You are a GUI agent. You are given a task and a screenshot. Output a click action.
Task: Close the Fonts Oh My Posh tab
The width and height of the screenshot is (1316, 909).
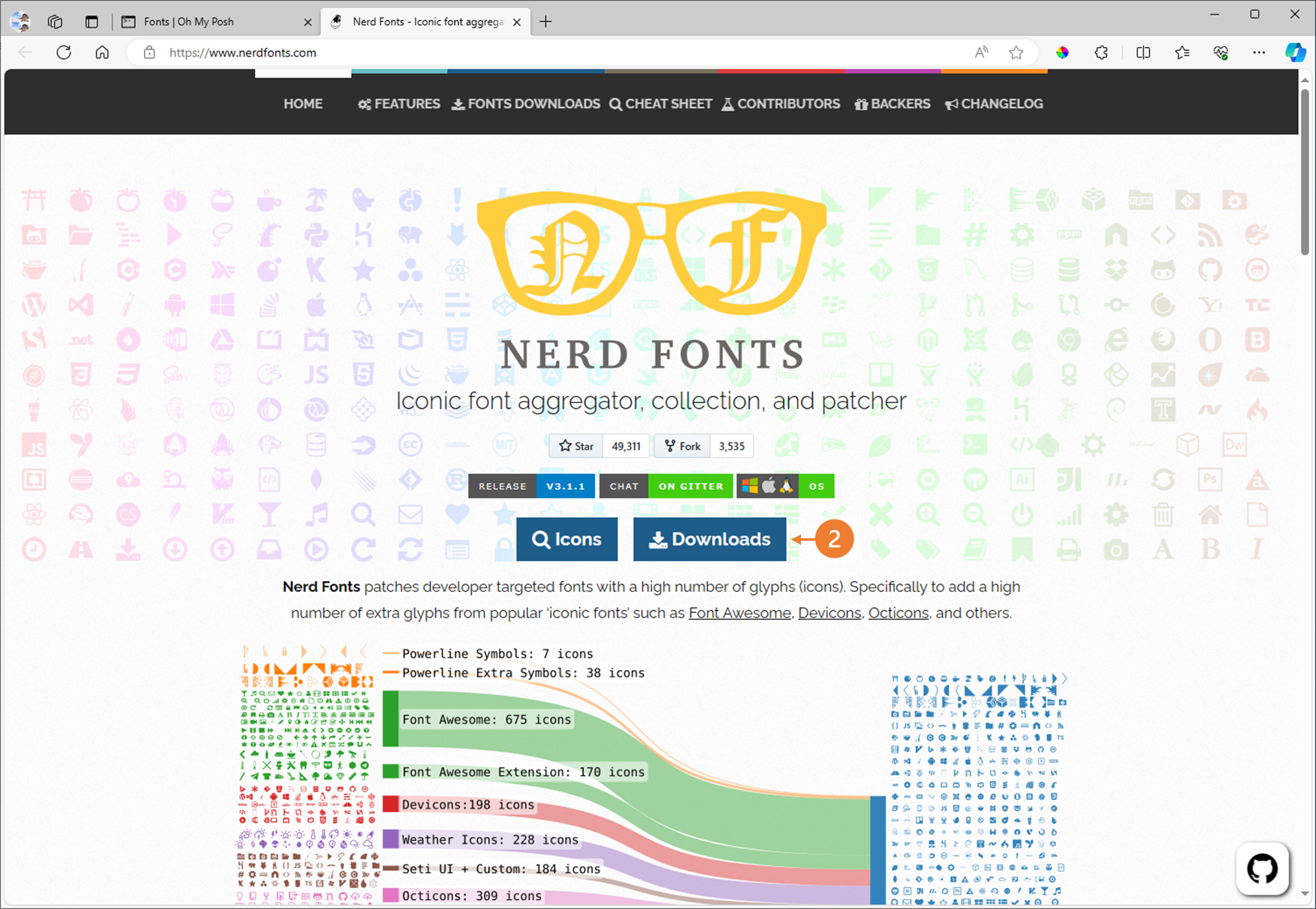[x=308, y=22]
